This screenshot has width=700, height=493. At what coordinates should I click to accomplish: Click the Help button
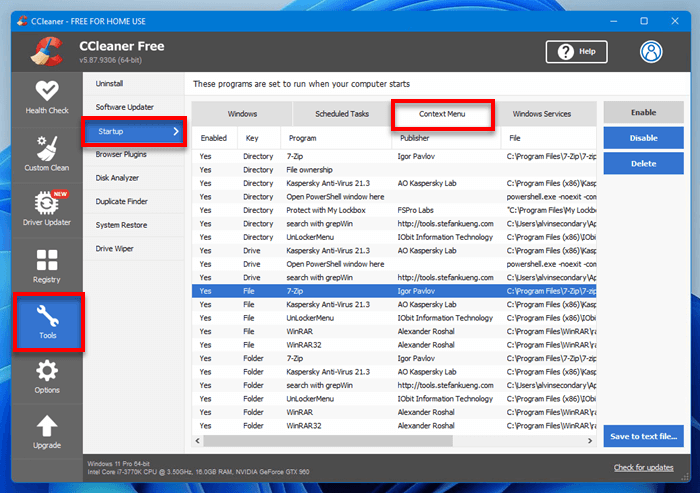(576, 52)
